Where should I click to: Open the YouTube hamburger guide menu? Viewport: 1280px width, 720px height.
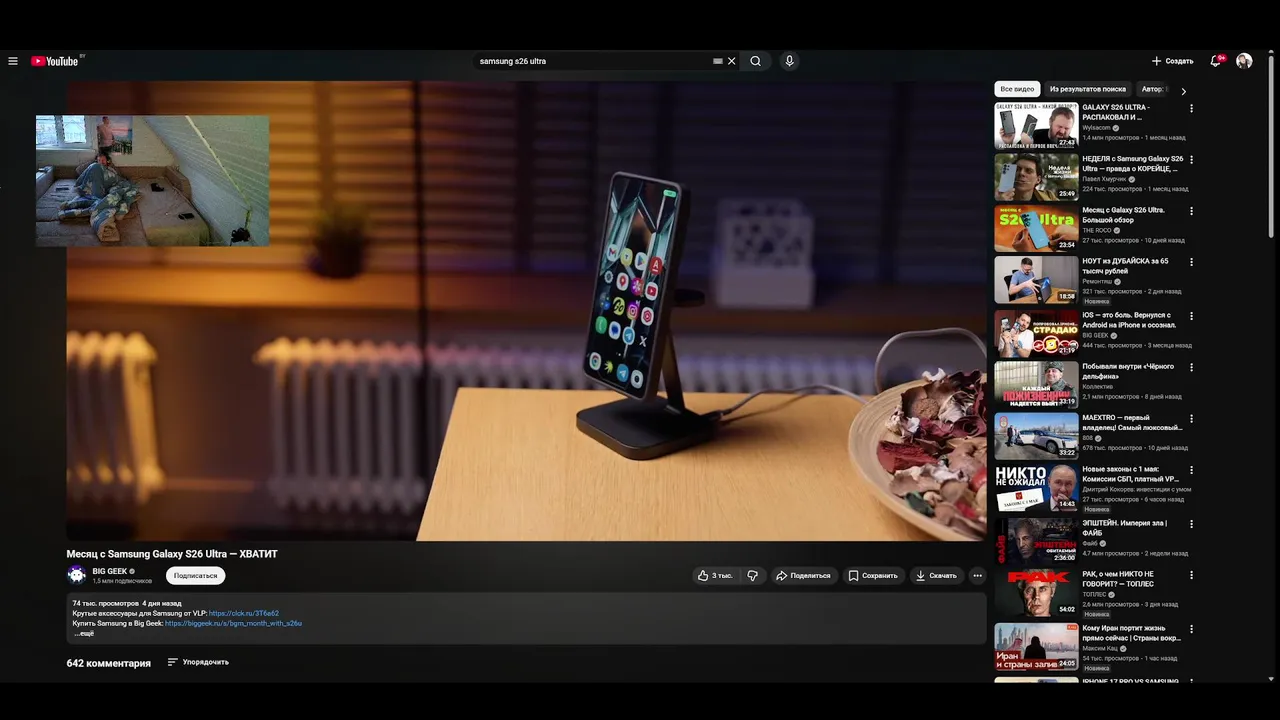pyautogui.click(x=13, y=61)
